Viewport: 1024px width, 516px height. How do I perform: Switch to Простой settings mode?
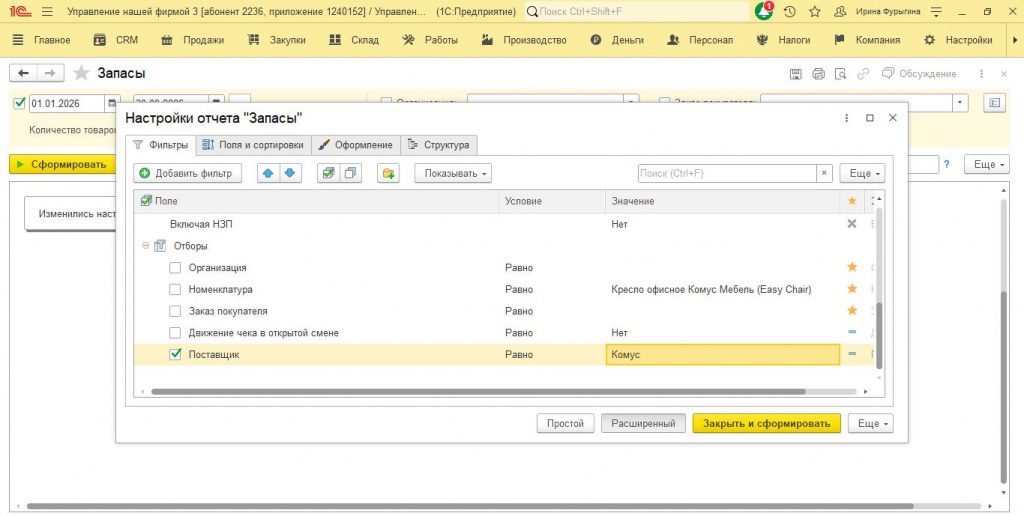(x=566, y=423)
